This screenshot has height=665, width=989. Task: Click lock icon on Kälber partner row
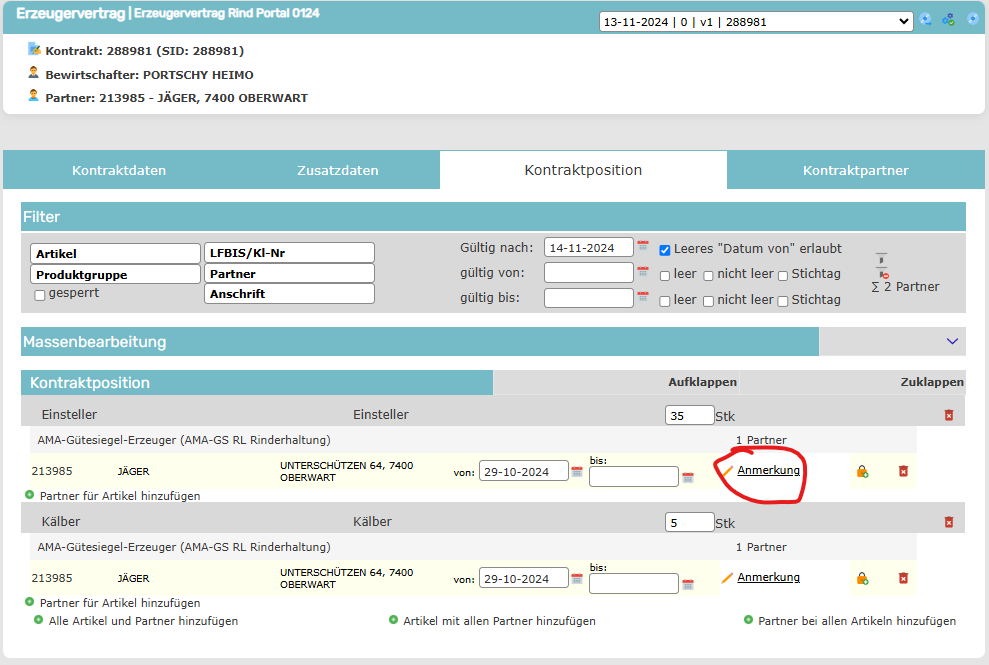click(x=861, y=578)
